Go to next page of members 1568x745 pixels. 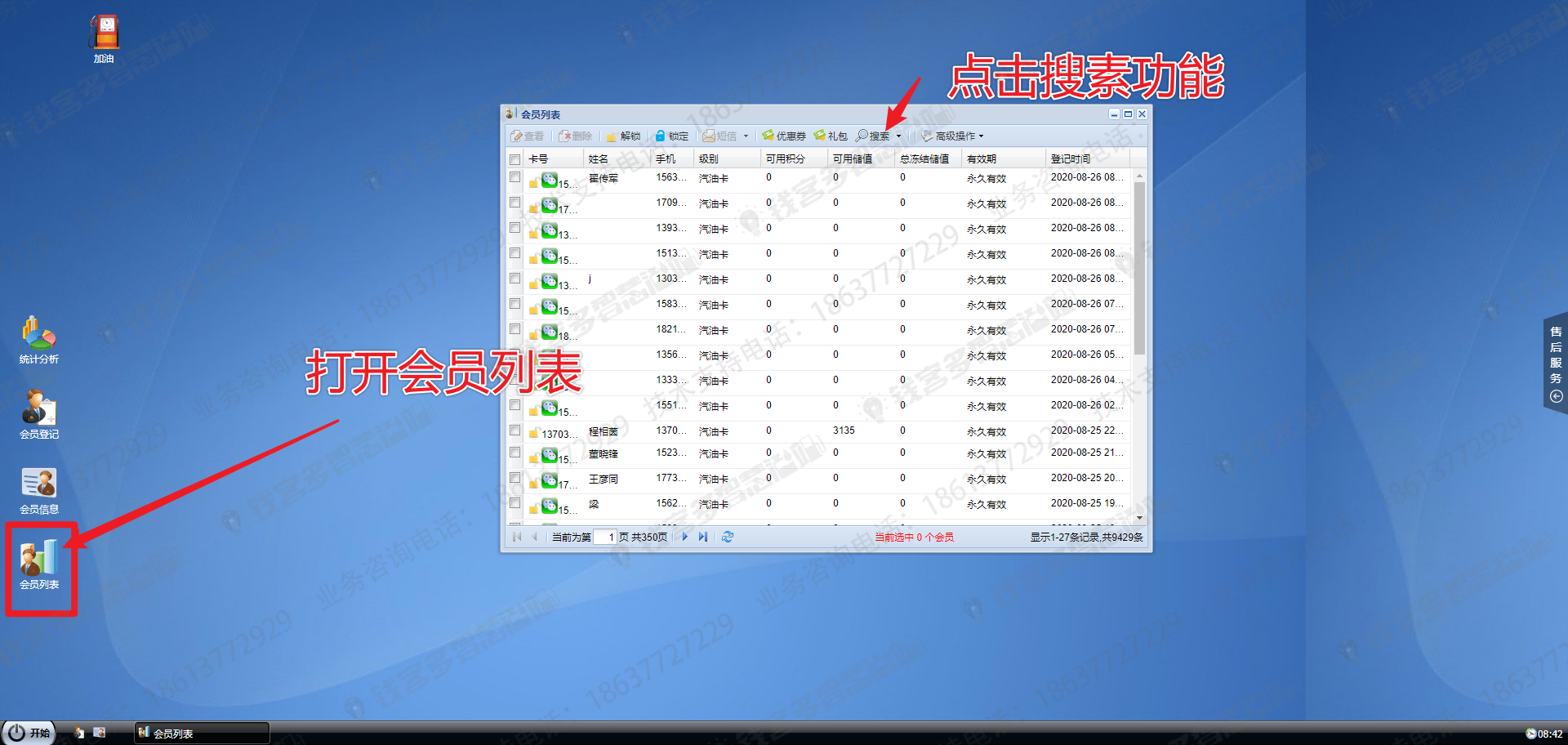(685, 537)
